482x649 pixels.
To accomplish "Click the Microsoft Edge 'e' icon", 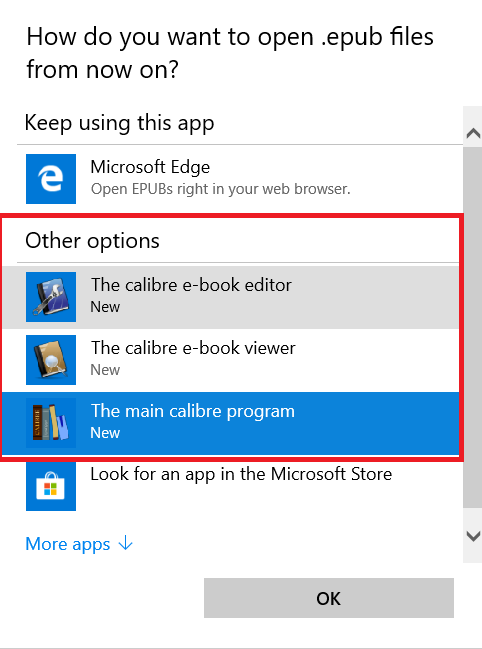I will tap(51, 179).
